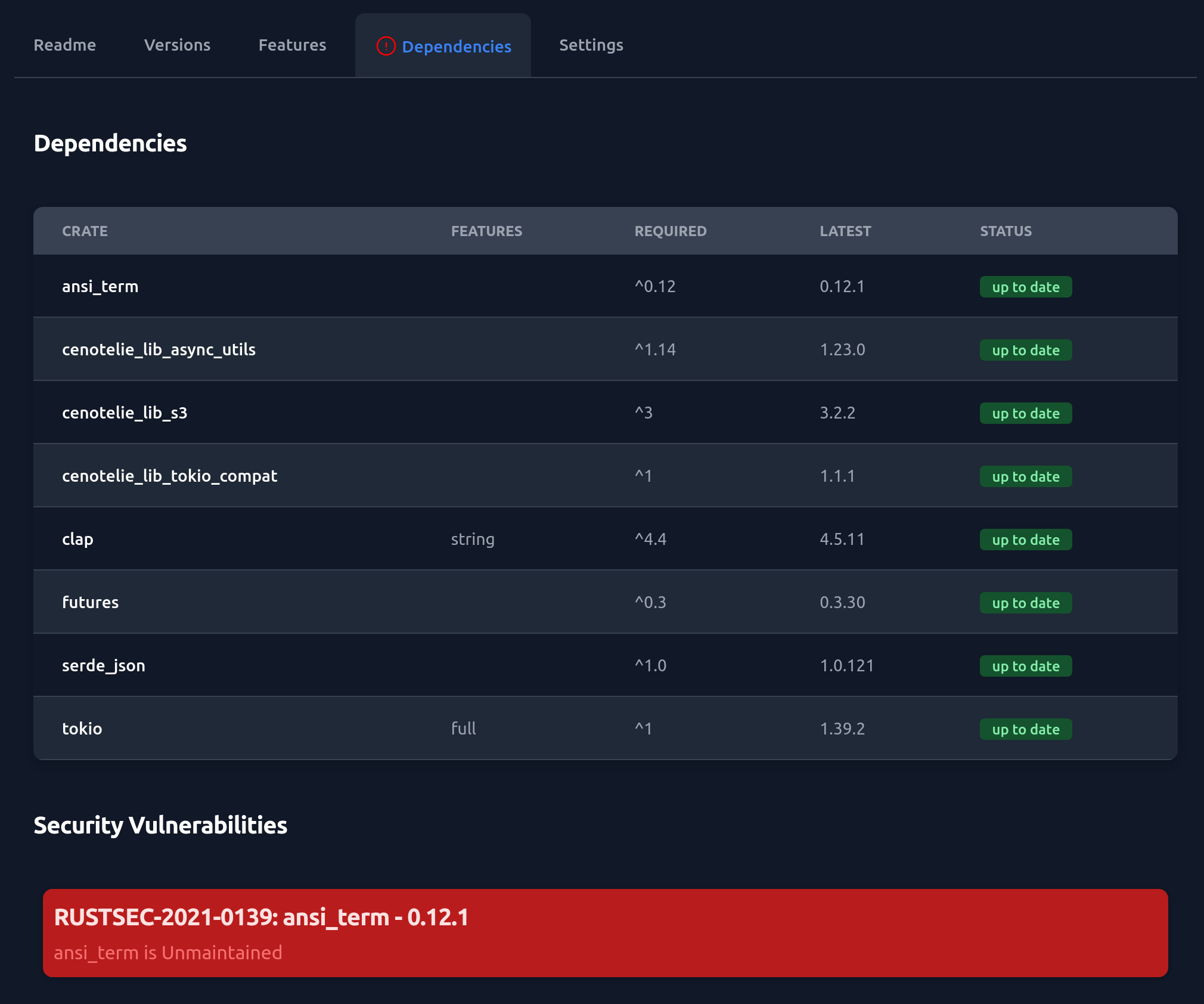Open the ansi_term crate link
The image size is (1204, 1004).
(x=100, y=287)
